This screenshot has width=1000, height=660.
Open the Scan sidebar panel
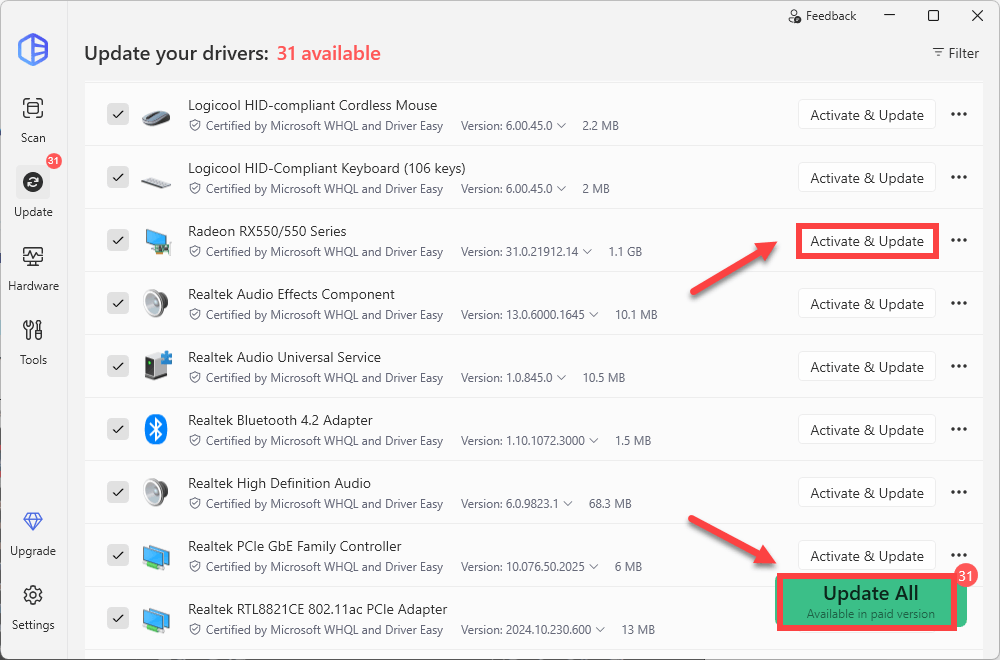[33, 118]
